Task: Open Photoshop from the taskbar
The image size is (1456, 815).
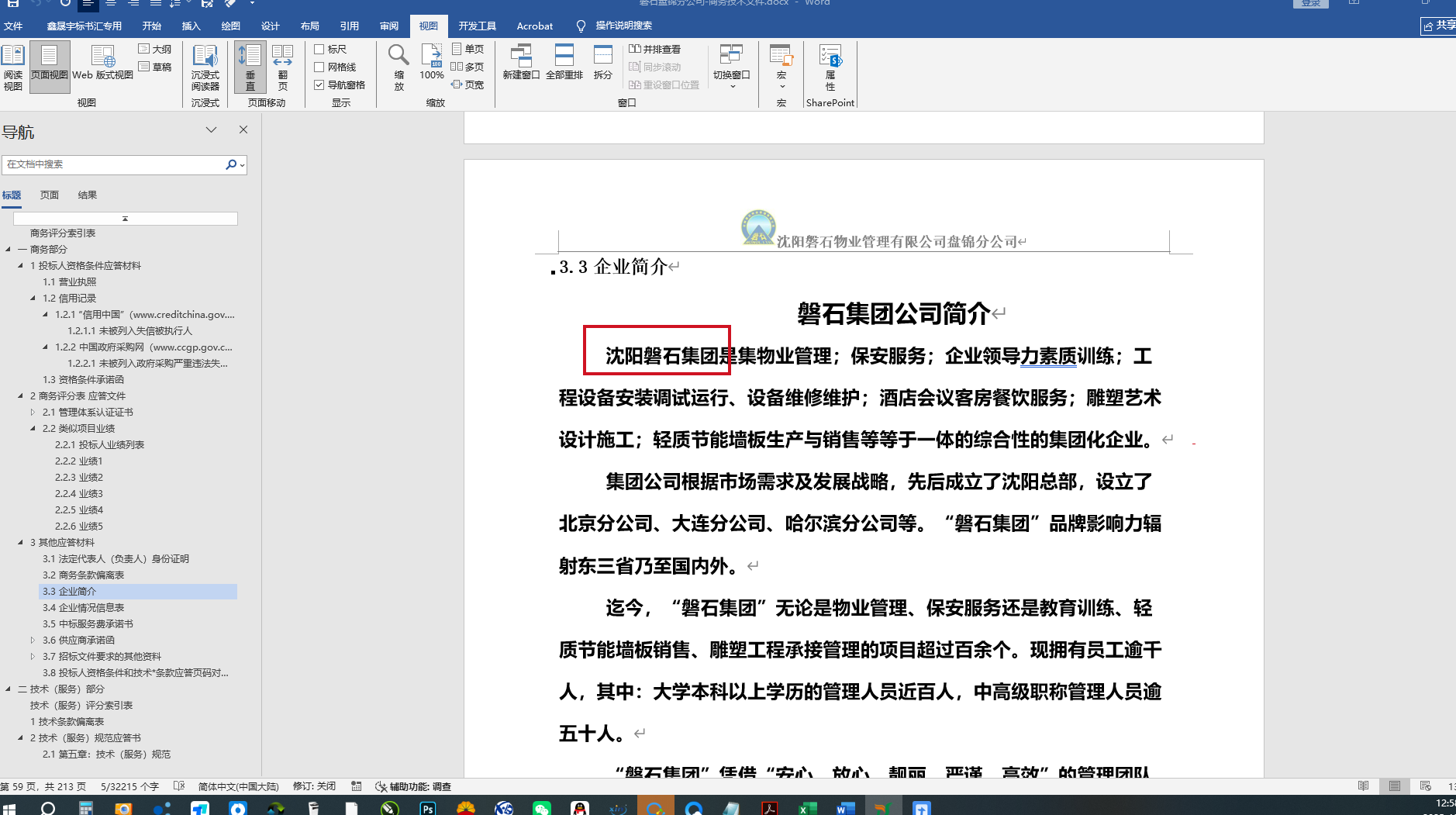Action: [x=427, y=808]
